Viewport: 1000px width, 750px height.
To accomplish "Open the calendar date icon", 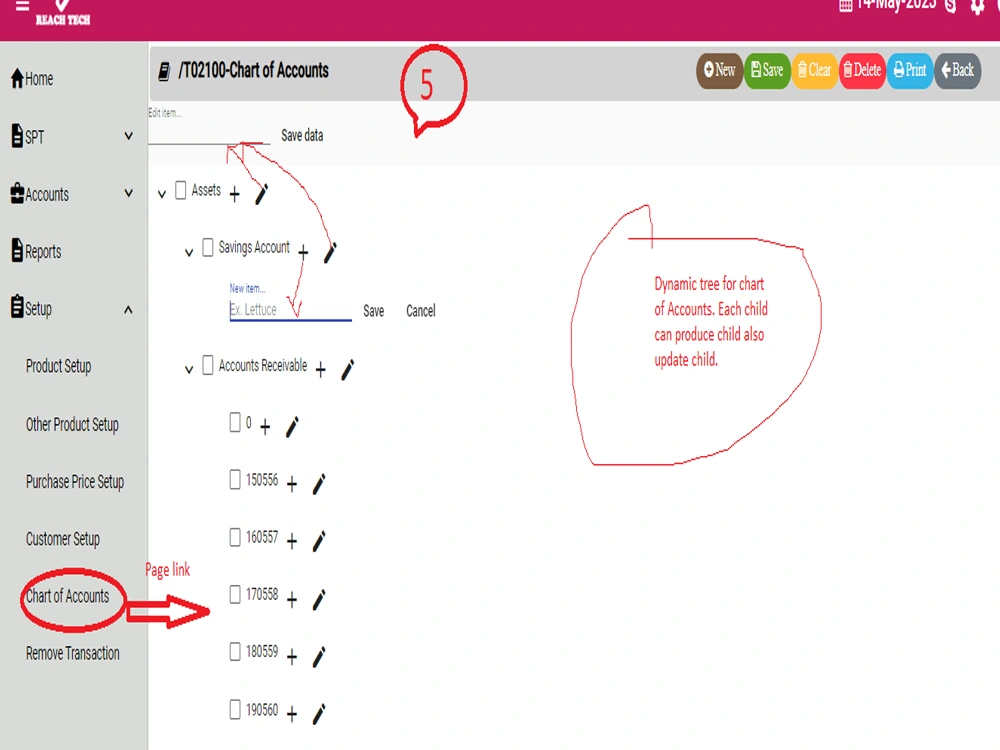I will click(846, 6).
